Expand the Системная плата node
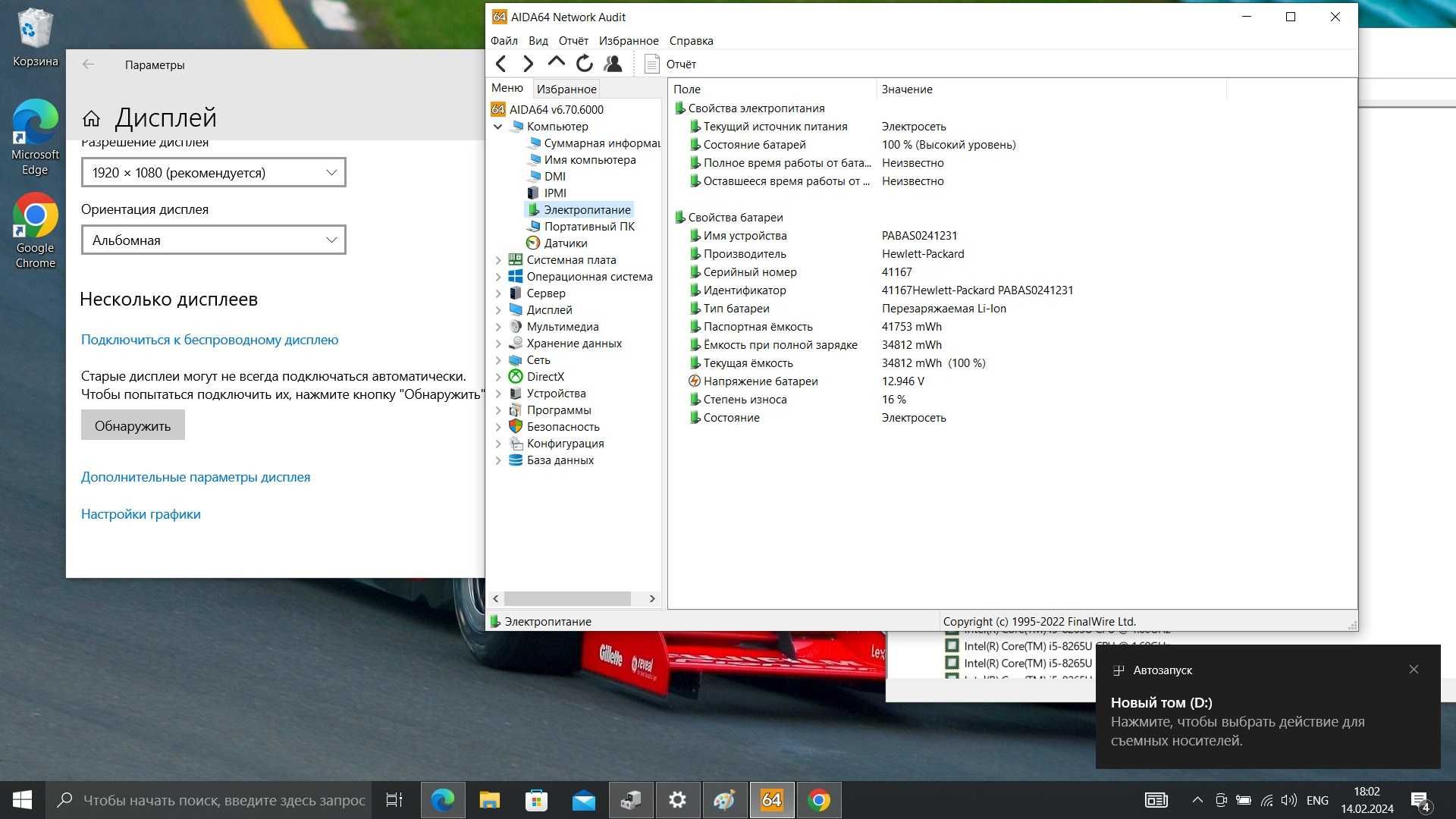This screenshot has width=1456, height=819. 497,260
